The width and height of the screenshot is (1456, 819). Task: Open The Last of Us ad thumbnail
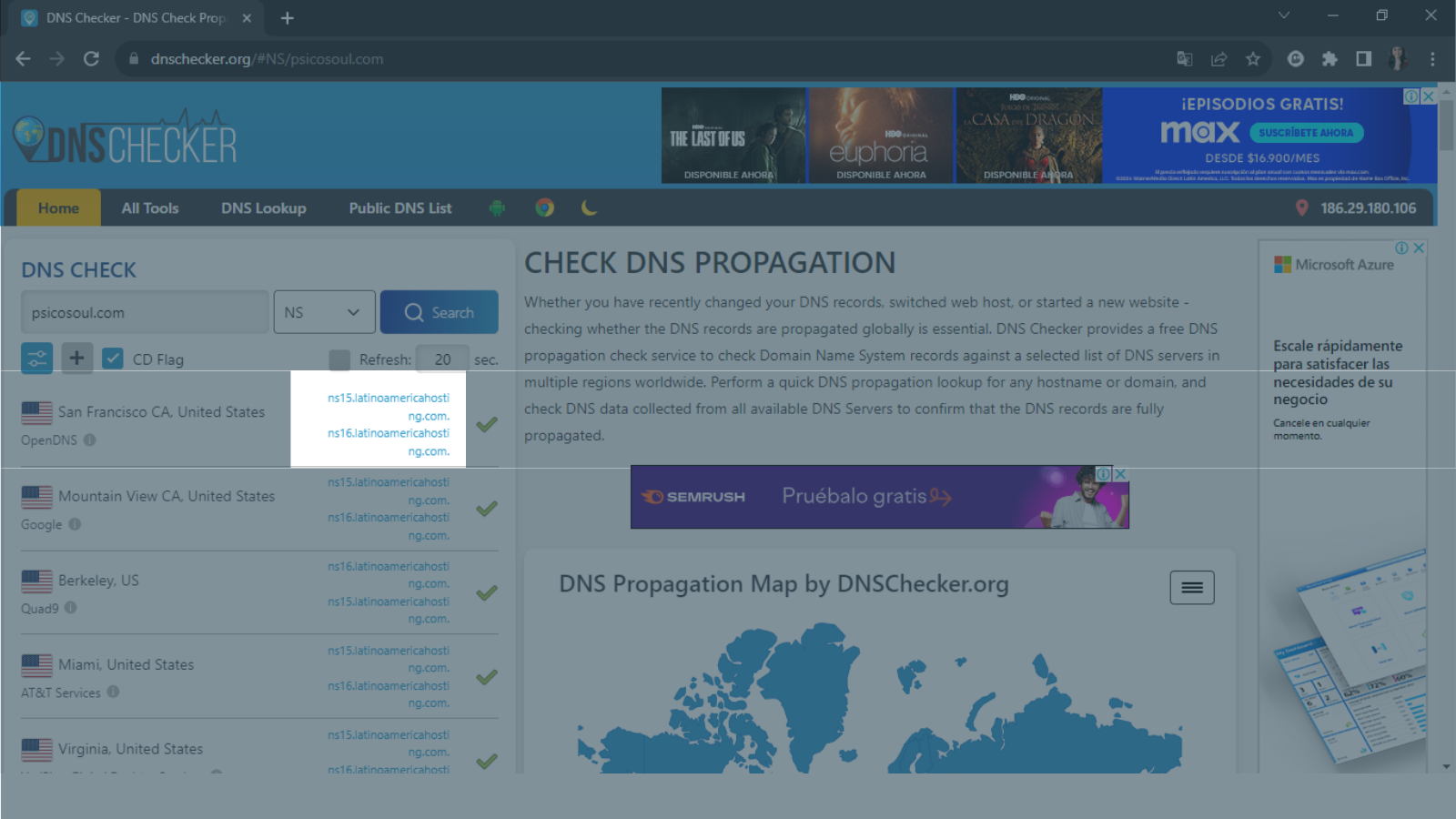[x=733, y=136]
